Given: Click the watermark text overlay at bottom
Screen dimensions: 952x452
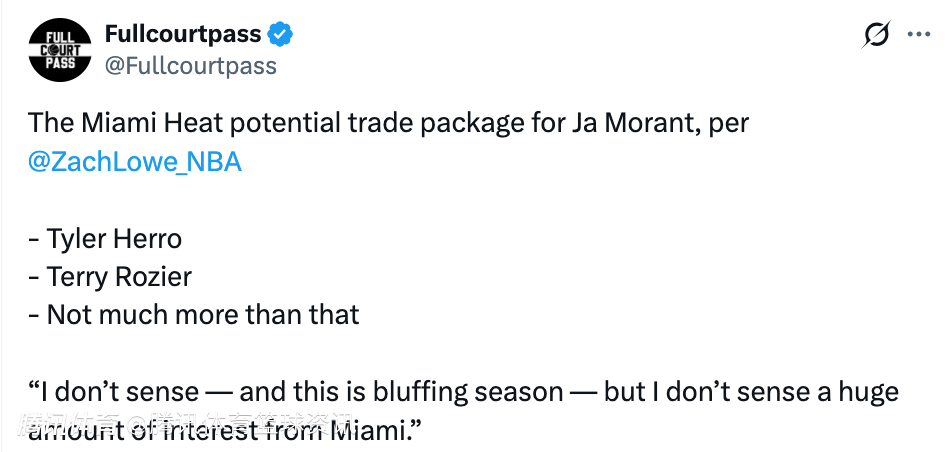Looking at the screenshot, I should (x=190, y=424).
